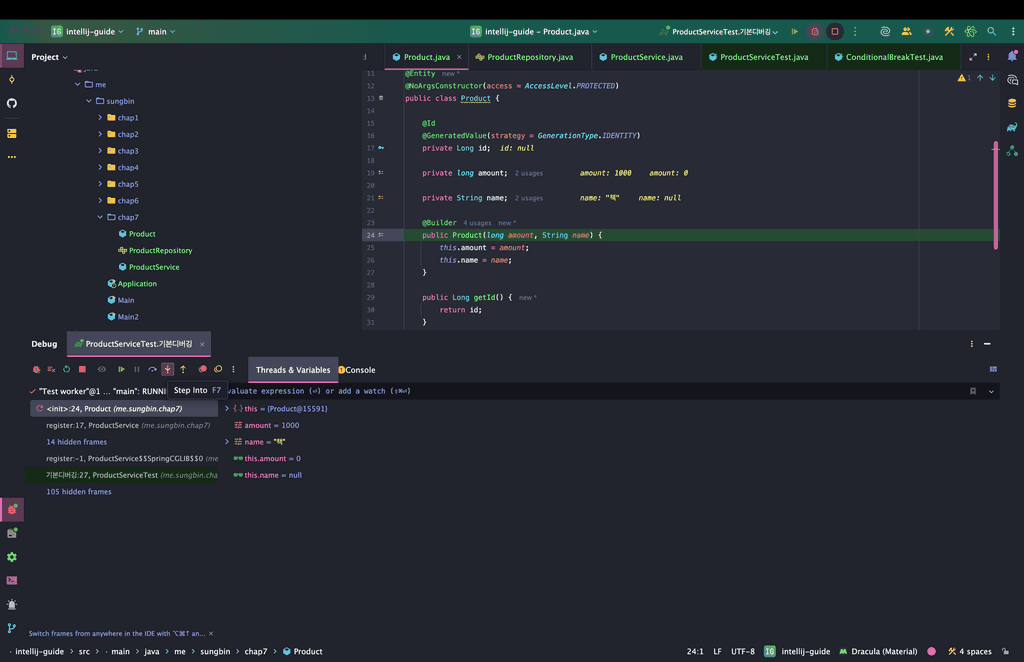Click the search magnifier in the title bar

coord(991,32)
